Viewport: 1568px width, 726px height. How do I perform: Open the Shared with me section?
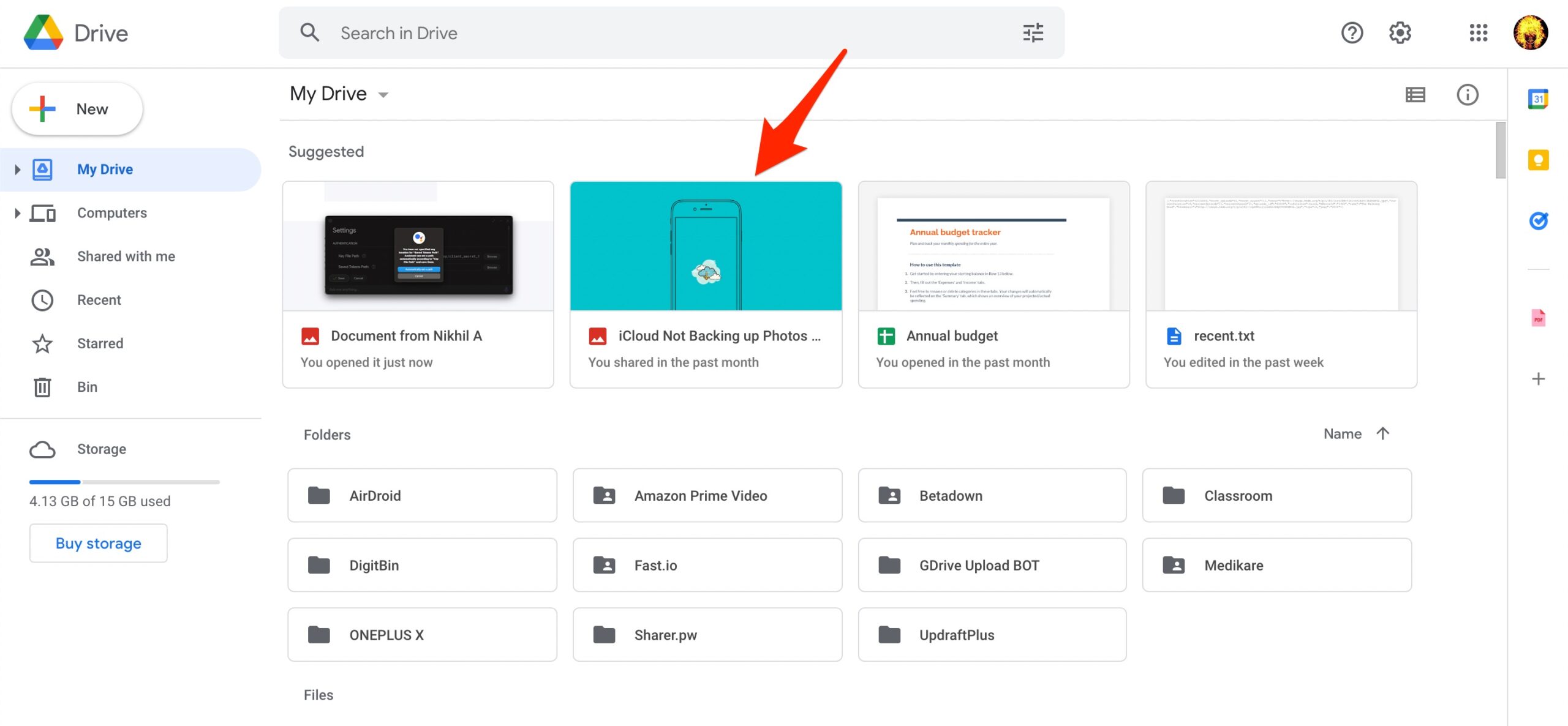(x=126, y=255)
